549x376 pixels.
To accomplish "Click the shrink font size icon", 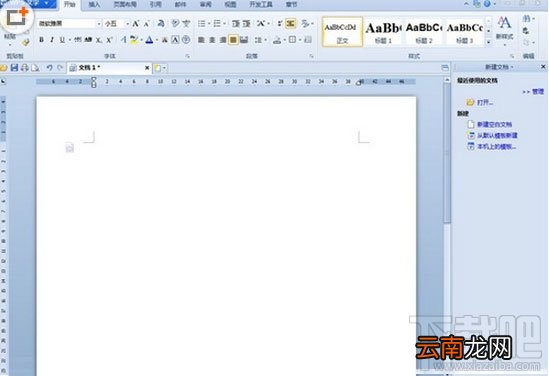I will tap(147, 23).
